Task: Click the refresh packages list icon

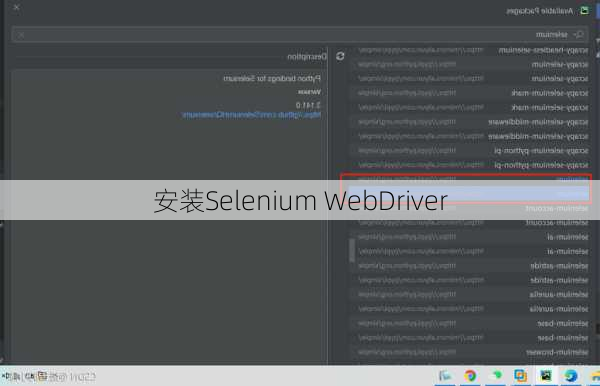Action: 340,56
